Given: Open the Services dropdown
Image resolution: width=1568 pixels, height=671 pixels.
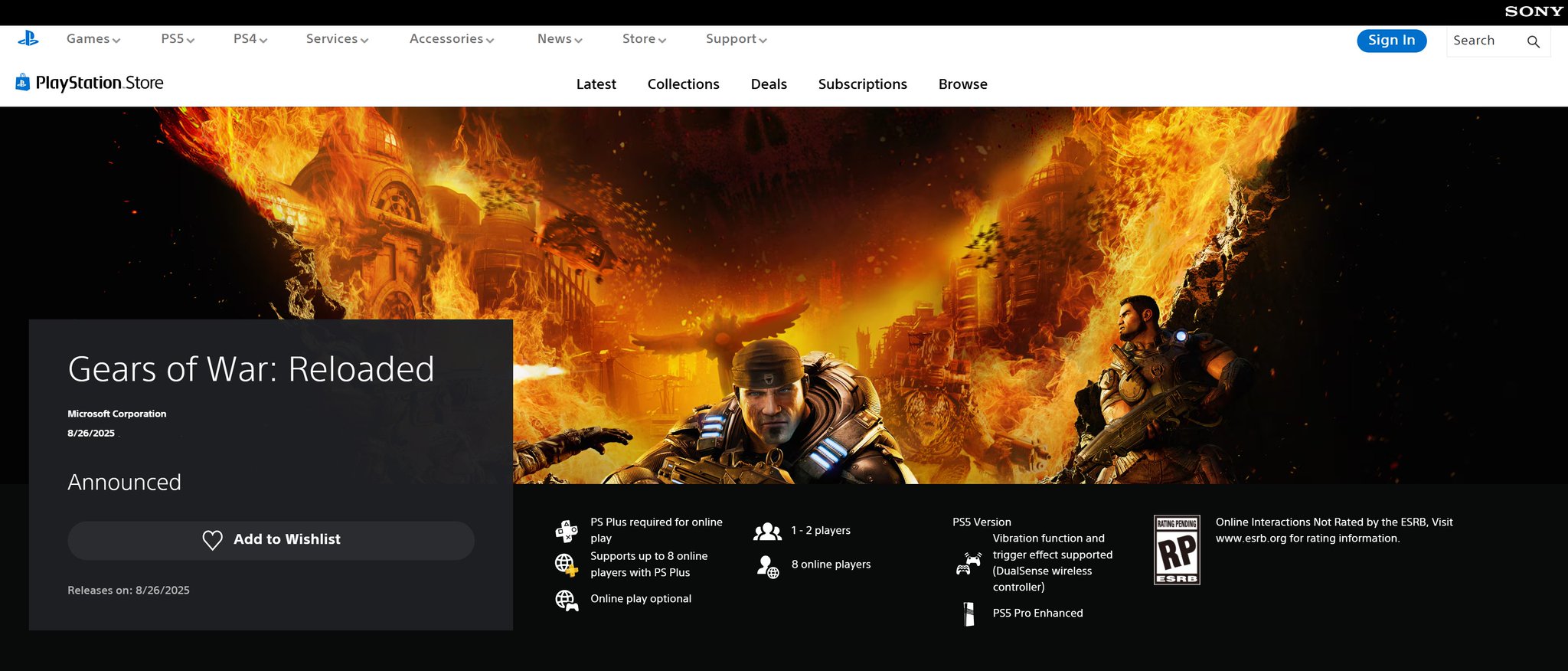Looking at the screenshot, I should (x=337, y=39).
